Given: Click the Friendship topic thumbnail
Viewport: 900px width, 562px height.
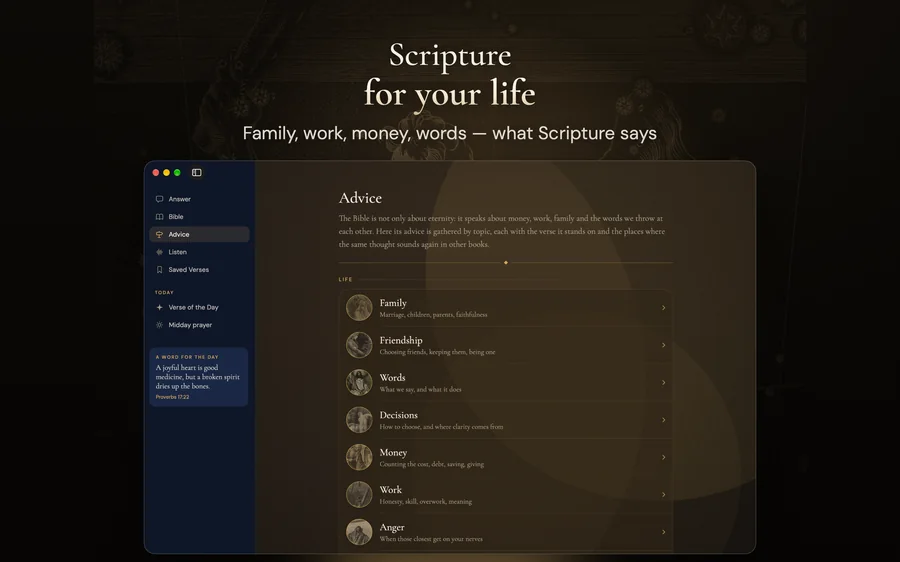Looking at the screenshot, I should 359,345.
